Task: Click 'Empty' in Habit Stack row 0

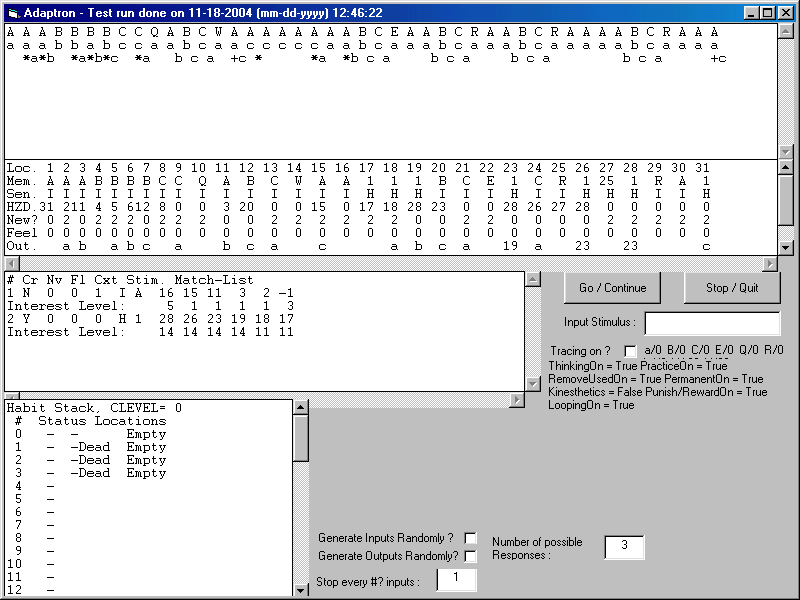Action: pyautogui.click(x=146, y=434)
